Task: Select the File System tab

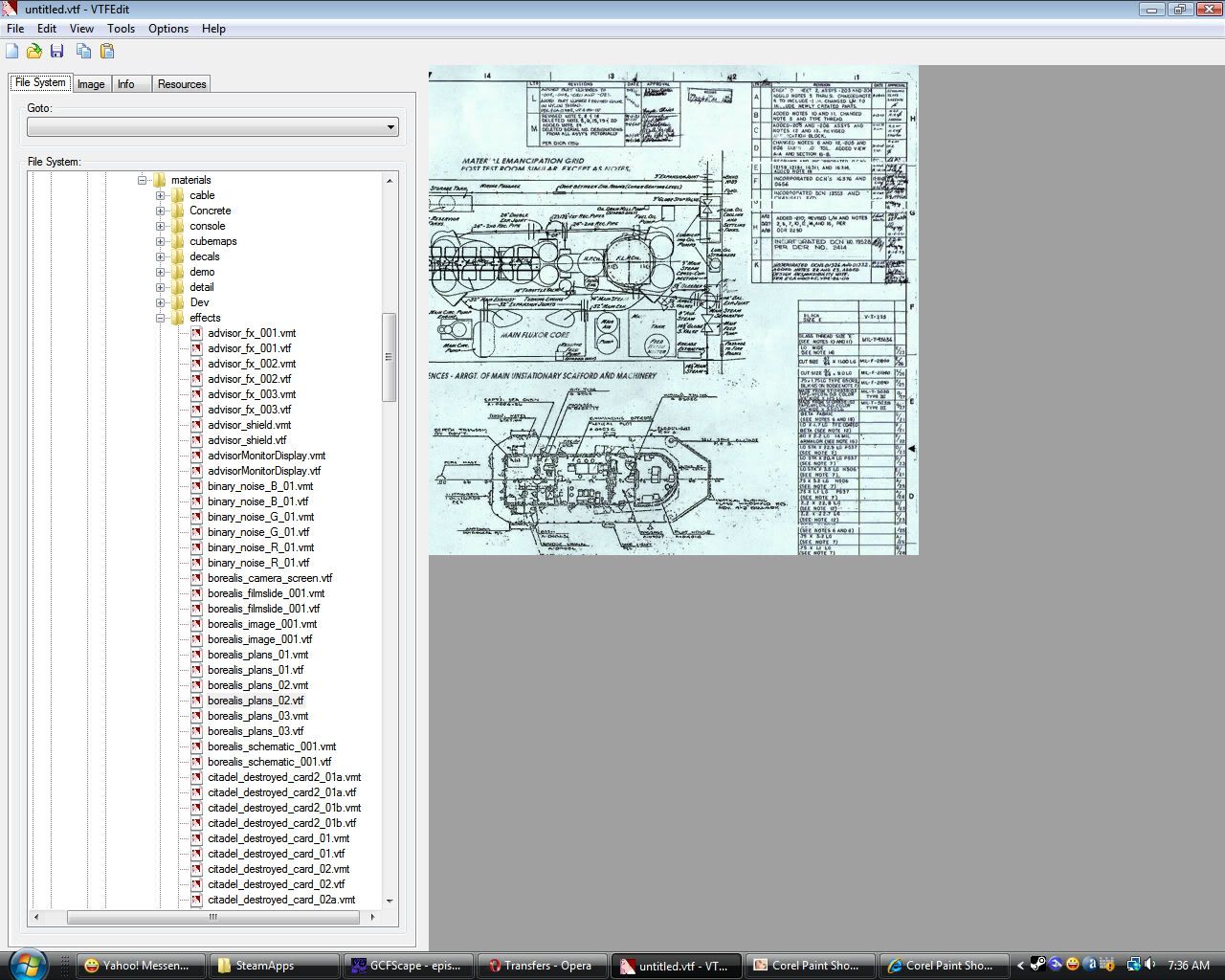Action: point(40,82)
